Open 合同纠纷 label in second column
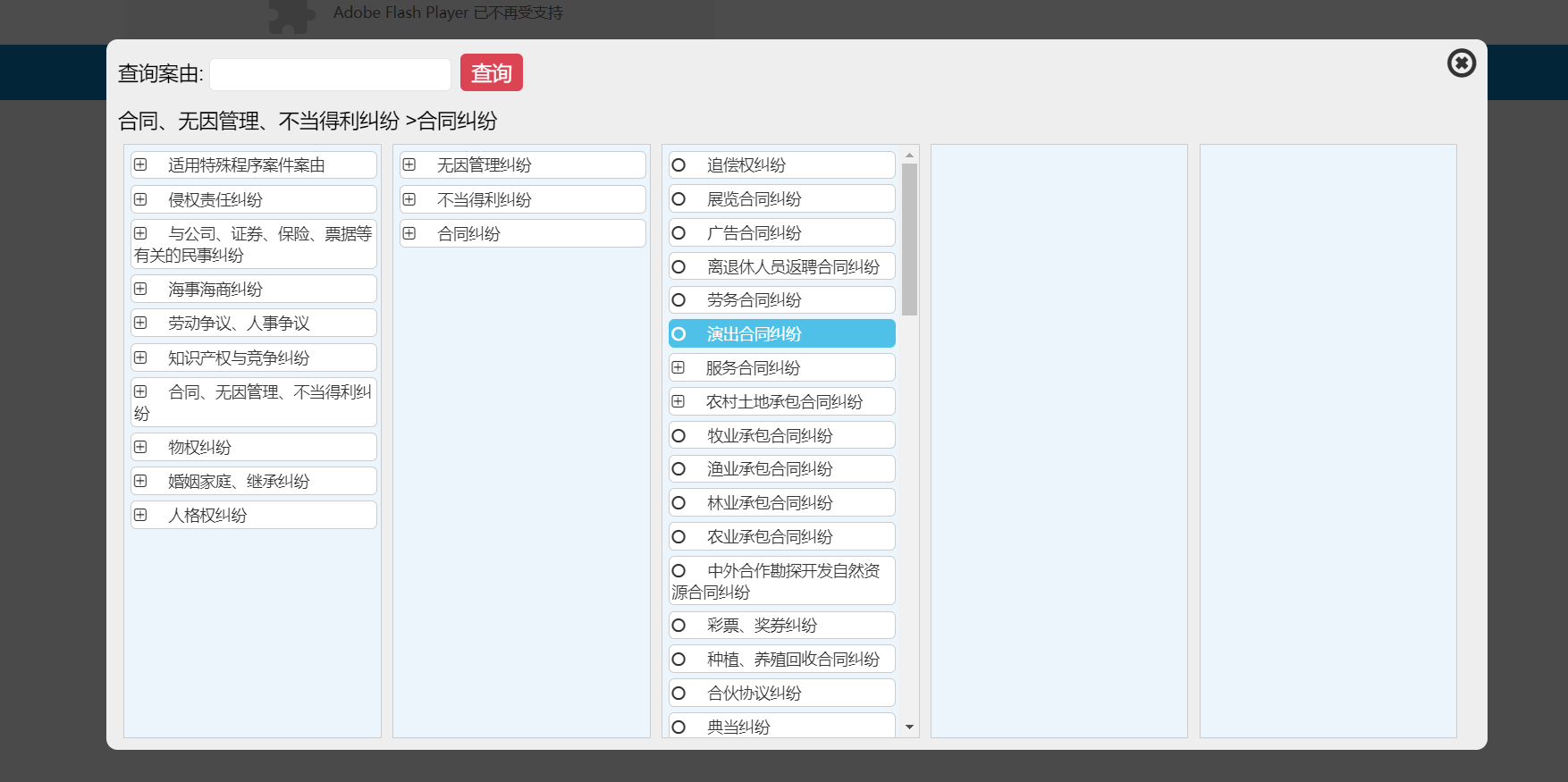The image size is (1568, 782). (468, 234)
